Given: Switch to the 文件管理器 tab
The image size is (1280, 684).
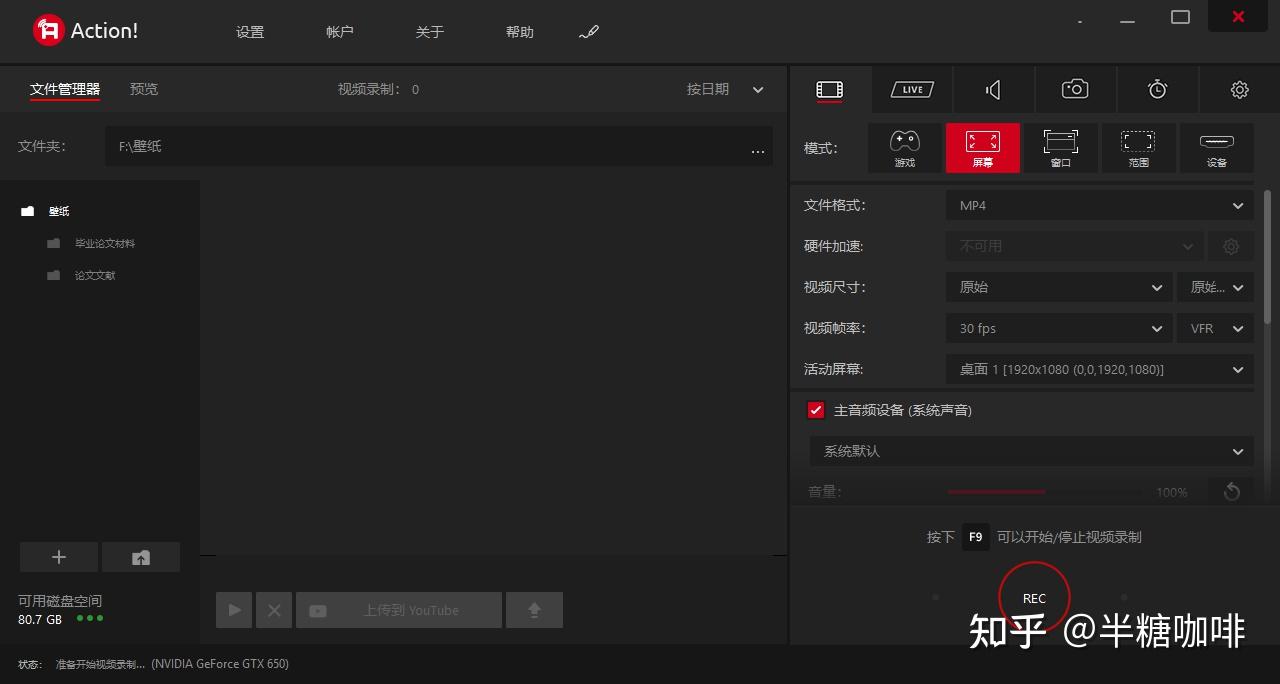Looking at the screenshot, I should (x=65, y=89).
